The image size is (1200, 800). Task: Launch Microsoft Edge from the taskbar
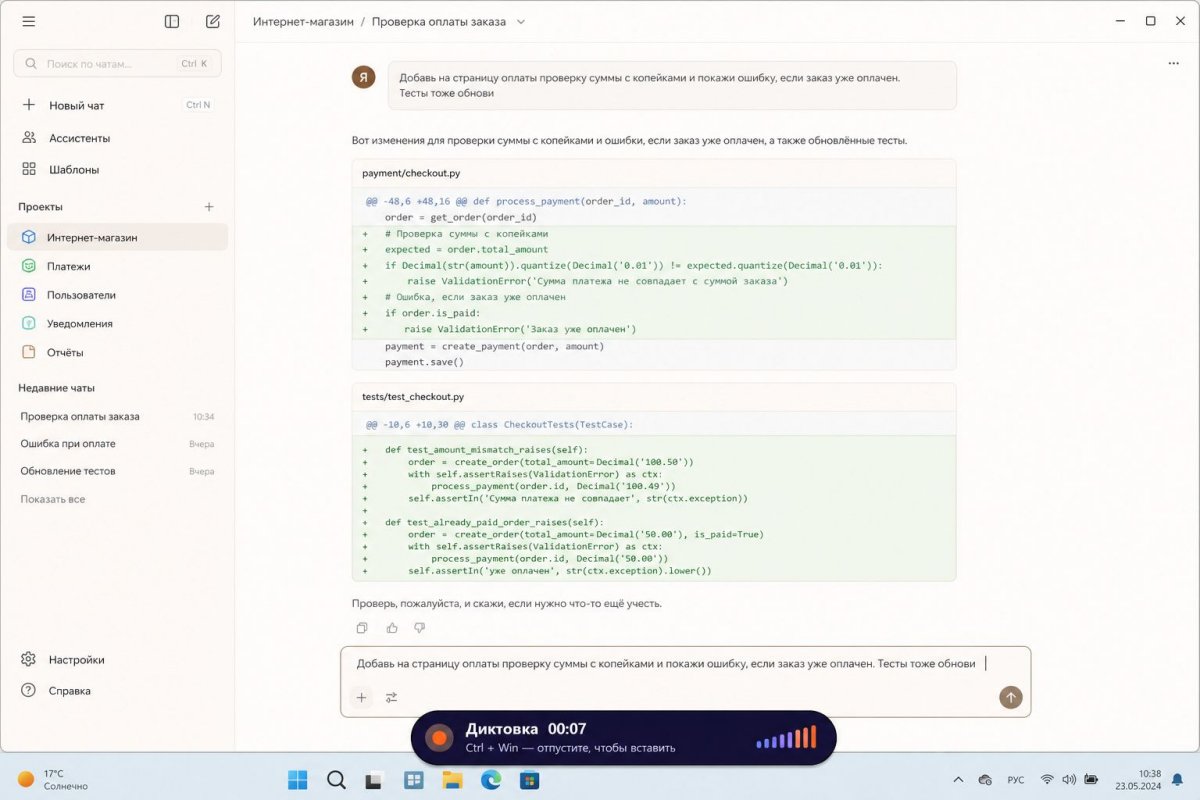(x=490, y=779)
